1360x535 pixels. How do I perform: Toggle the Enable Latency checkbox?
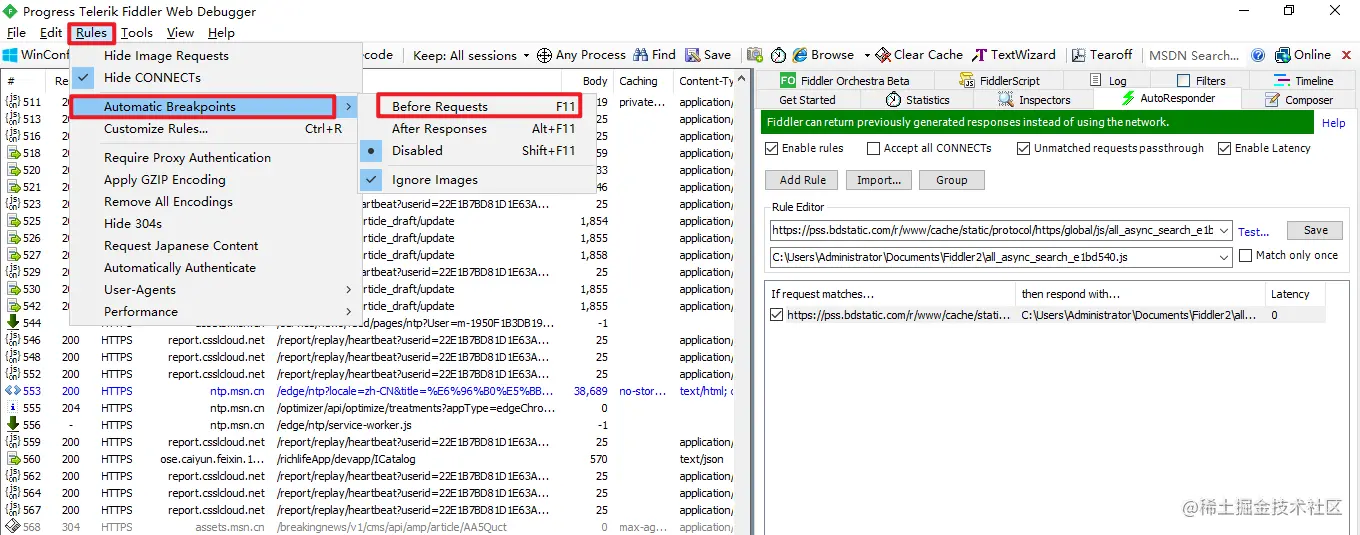point(1224,148)
